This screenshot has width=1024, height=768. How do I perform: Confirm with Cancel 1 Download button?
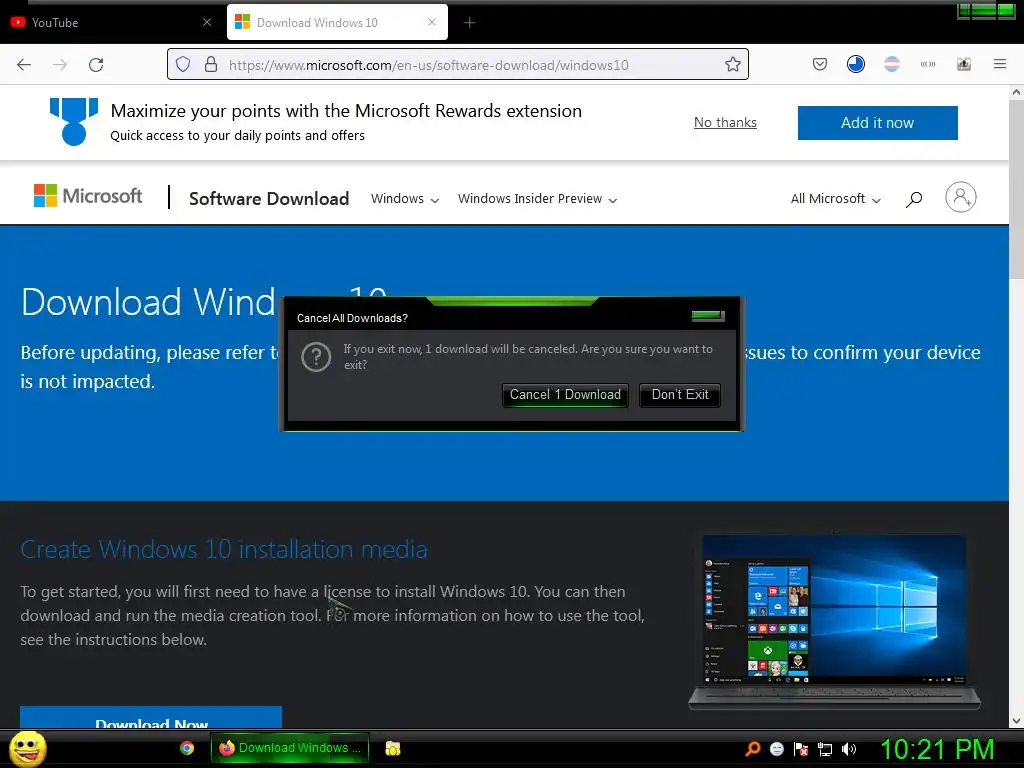pyautogui.click(x=565, y=394)
